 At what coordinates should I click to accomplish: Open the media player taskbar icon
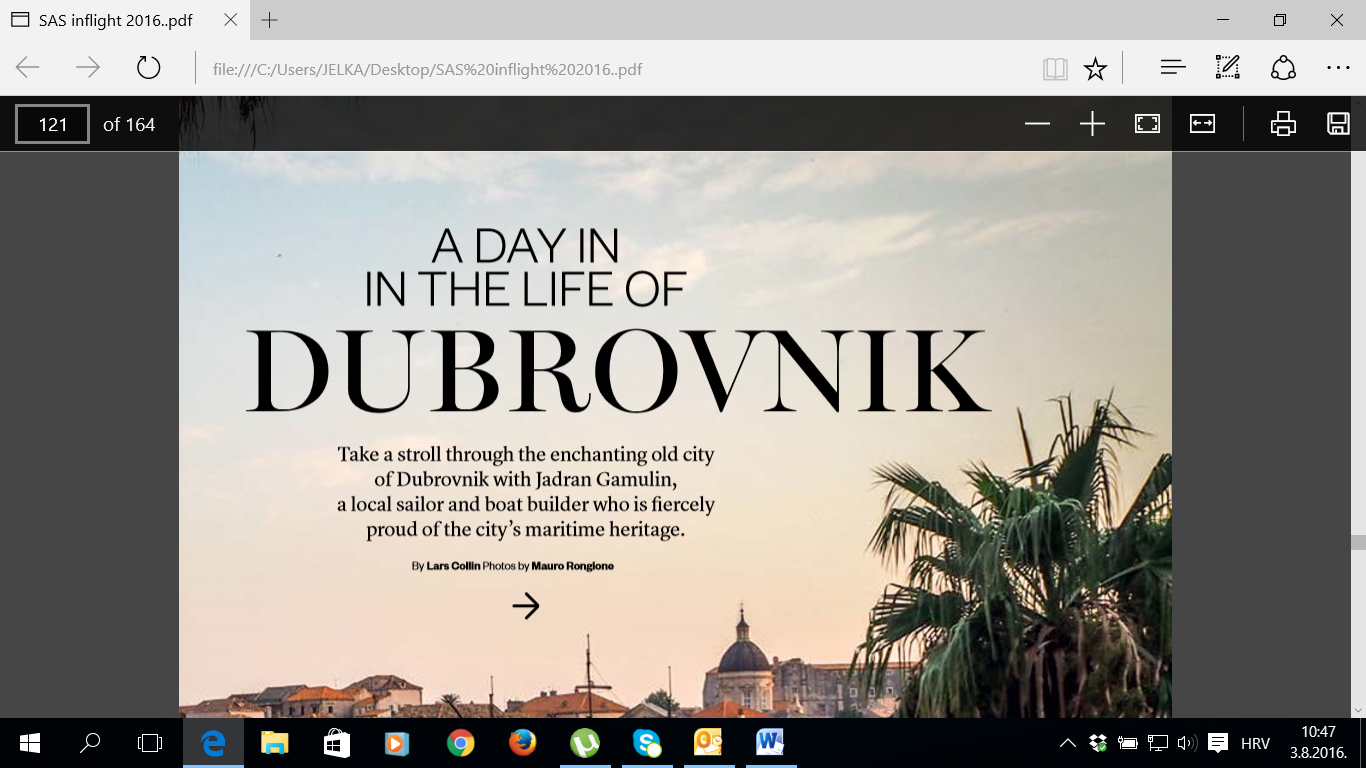point(398,743)
